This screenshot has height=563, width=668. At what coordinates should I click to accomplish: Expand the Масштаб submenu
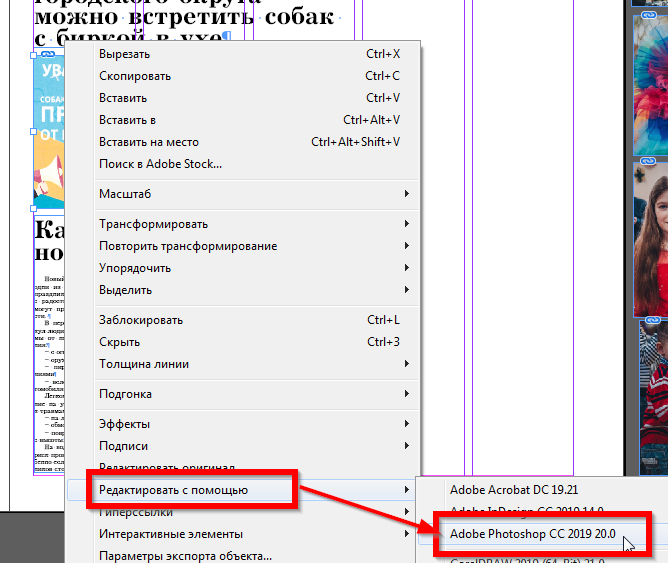(243, 194)
